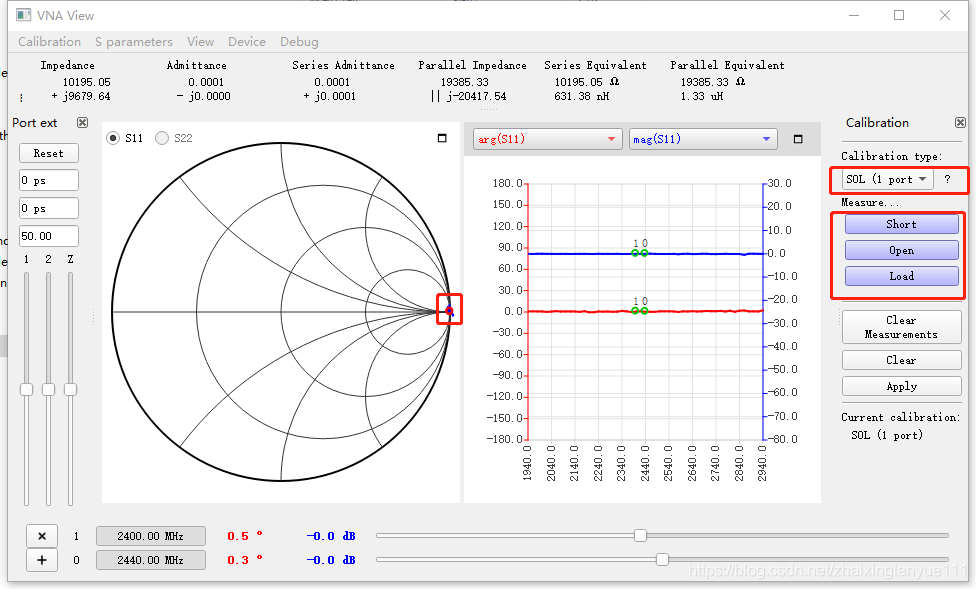Select the S11 radio button

pyautogui.click(x=113, y=138)
